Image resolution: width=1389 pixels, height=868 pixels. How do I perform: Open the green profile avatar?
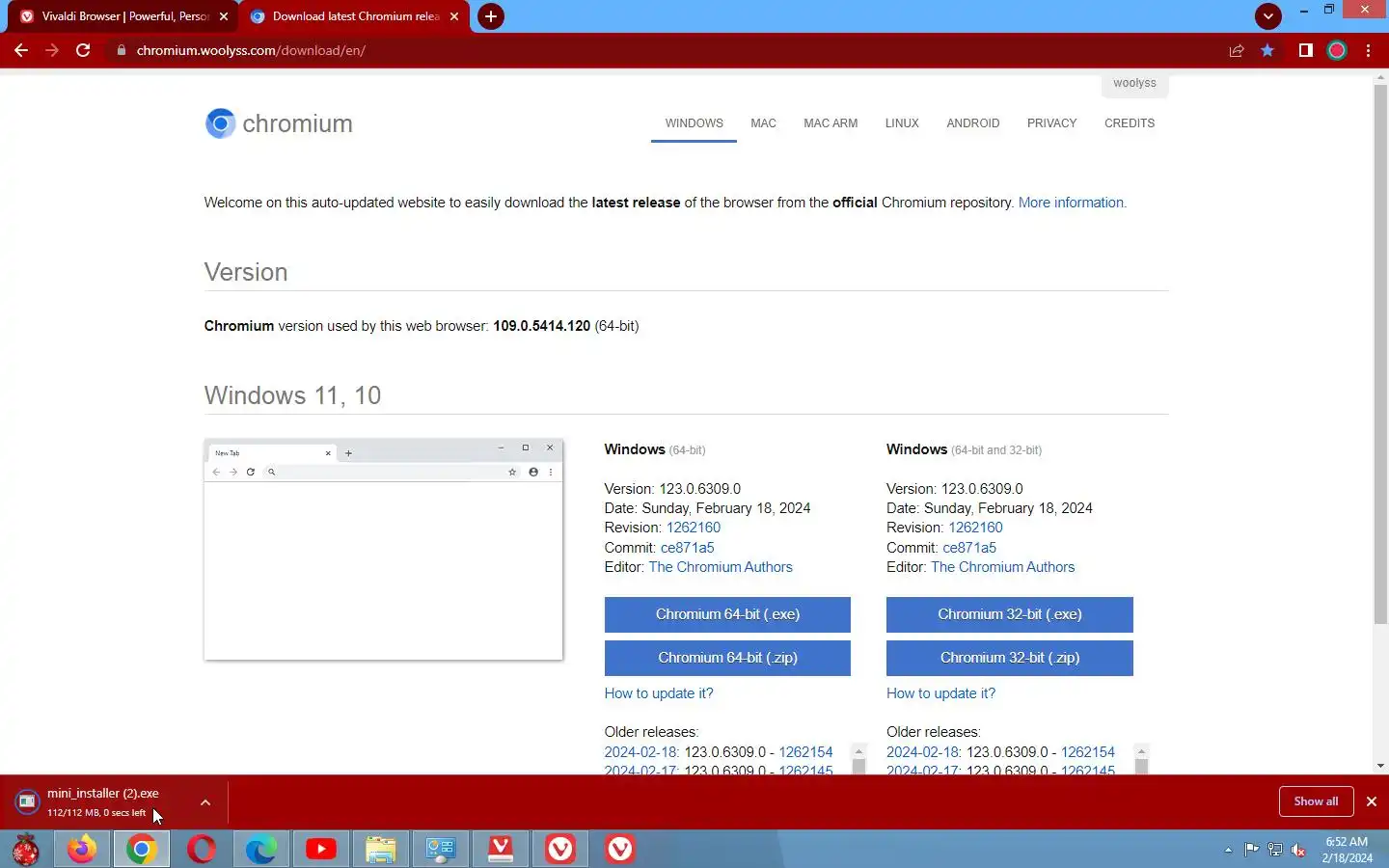pos(1337,50)
